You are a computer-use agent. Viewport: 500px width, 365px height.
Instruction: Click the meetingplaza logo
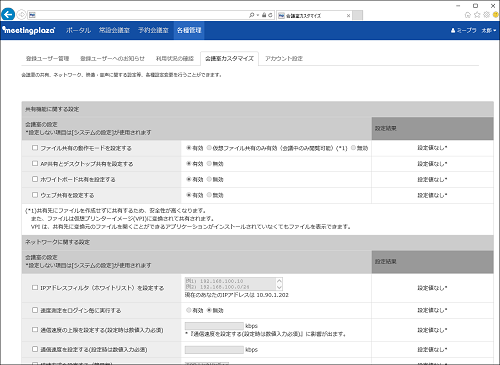(29, 30)
